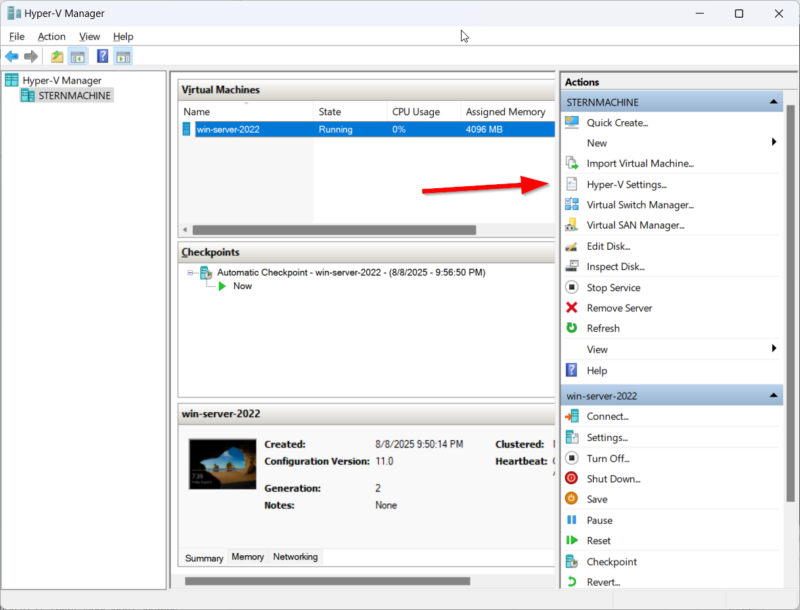Click the Up one level folder icon
Viewport: 800px width, 610px height.
pos(57,56)
